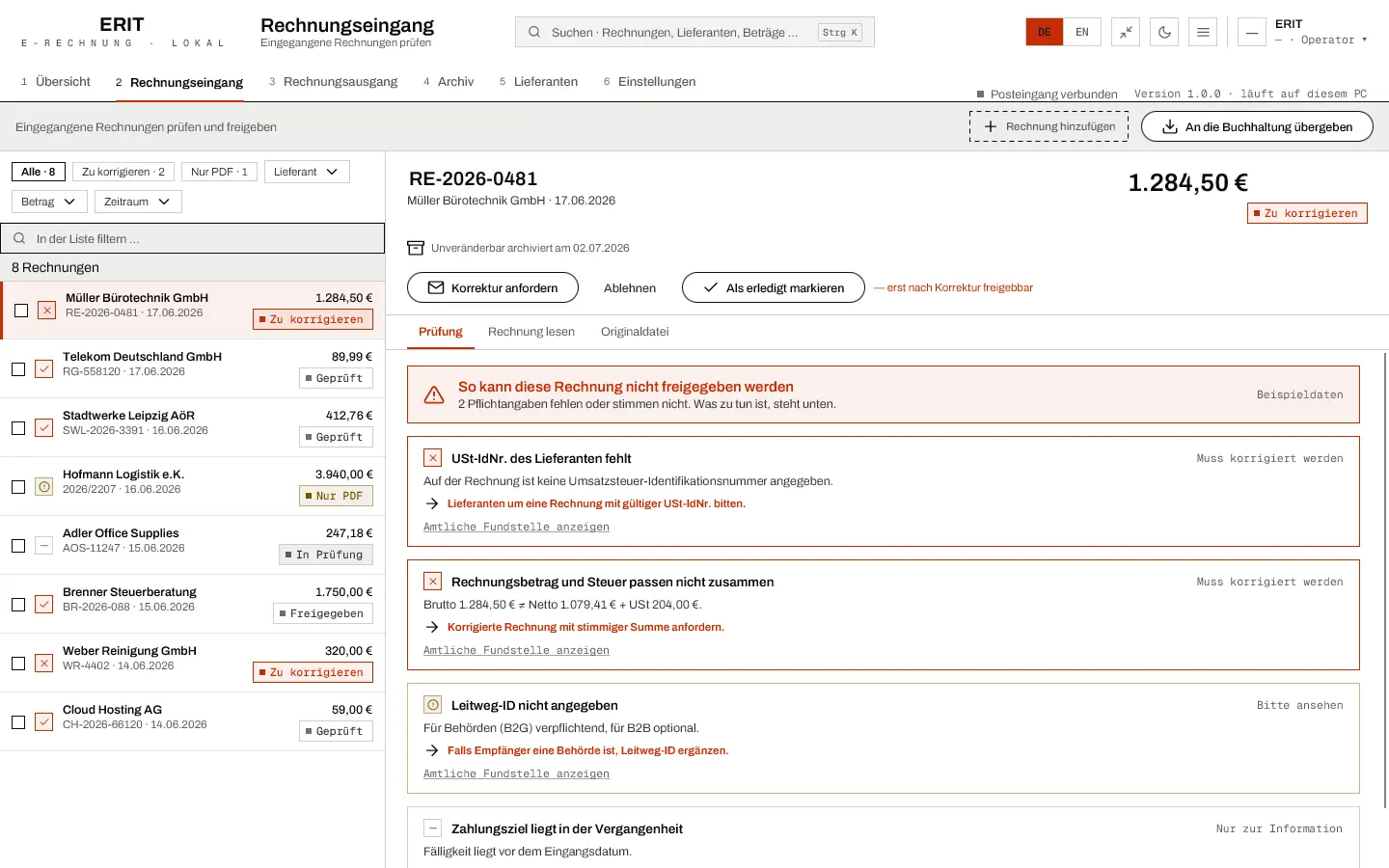Expand the Zeitraum filter dropdown

[138, 202]
